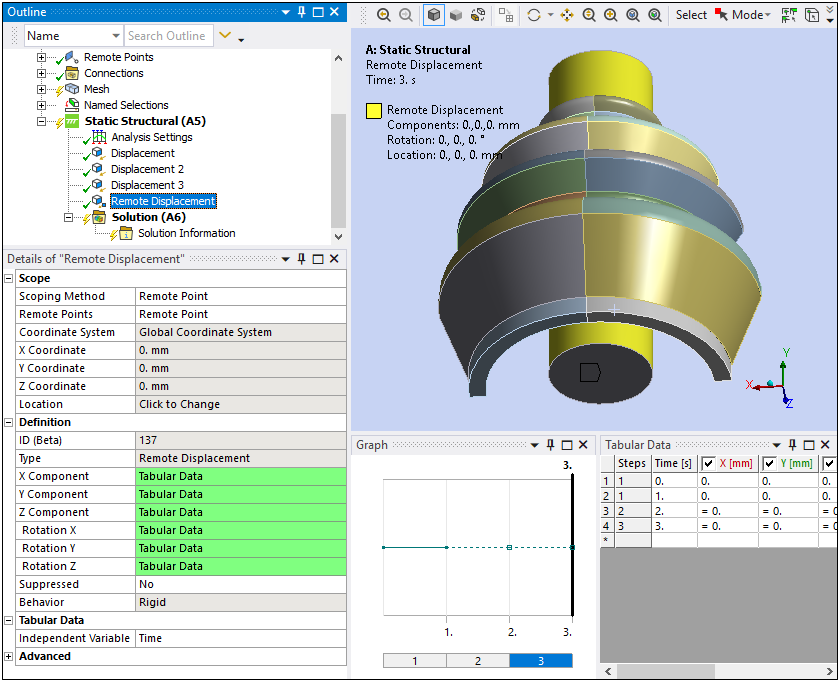The height and width of the screenshot is (682, 840).
Task: Expand the Advanced section in Details
Action: (9, 656)
